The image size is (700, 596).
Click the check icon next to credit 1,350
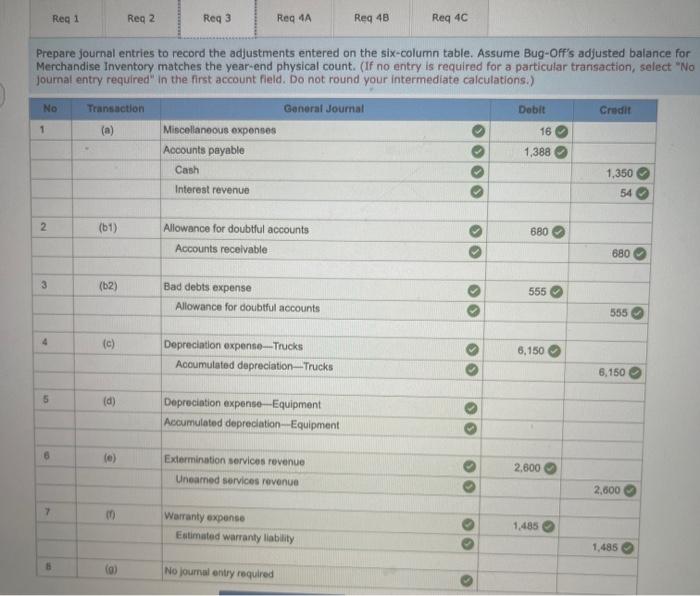click(x=643, y=173)
